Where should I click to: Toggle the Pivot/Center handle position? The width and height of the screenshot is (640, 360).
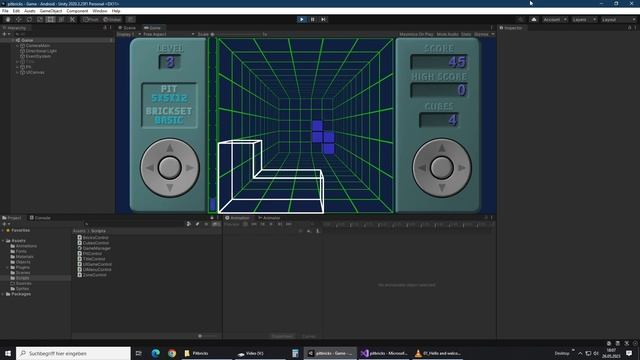tap(90, 19)
